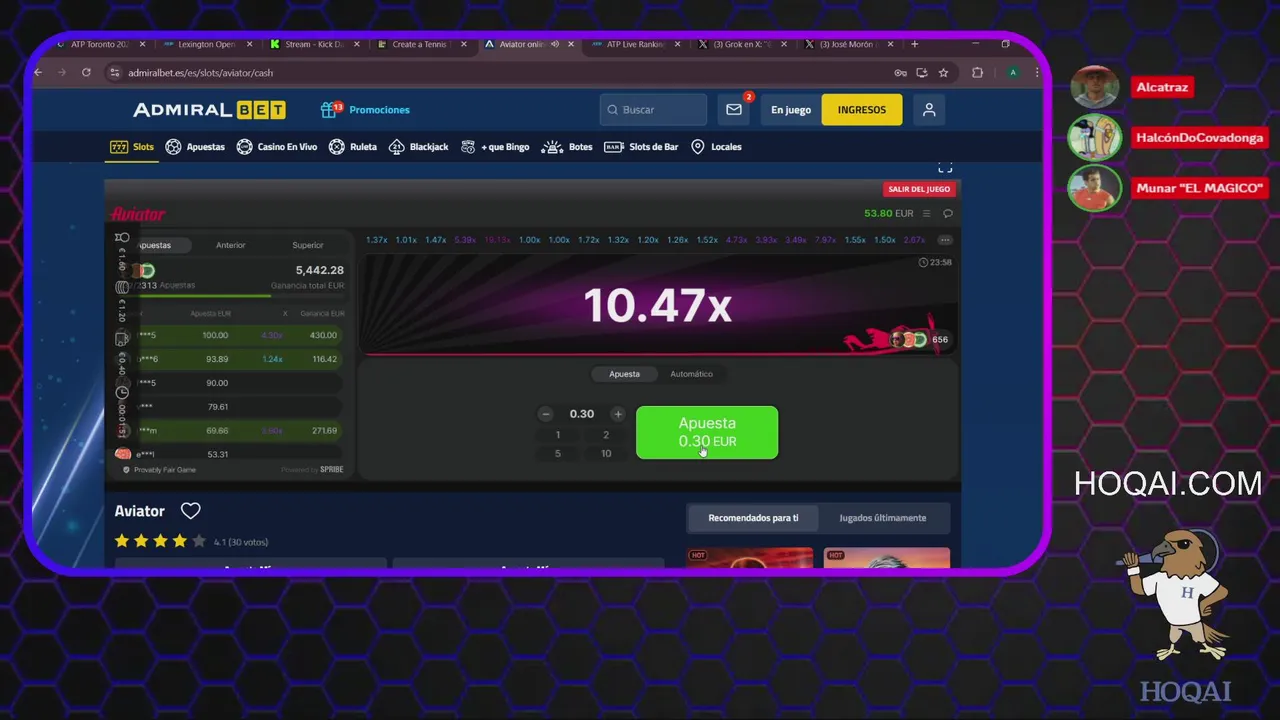Open Promociones gift link
The height and width of the screenshot is (720, 1280).
coord(365,109)
